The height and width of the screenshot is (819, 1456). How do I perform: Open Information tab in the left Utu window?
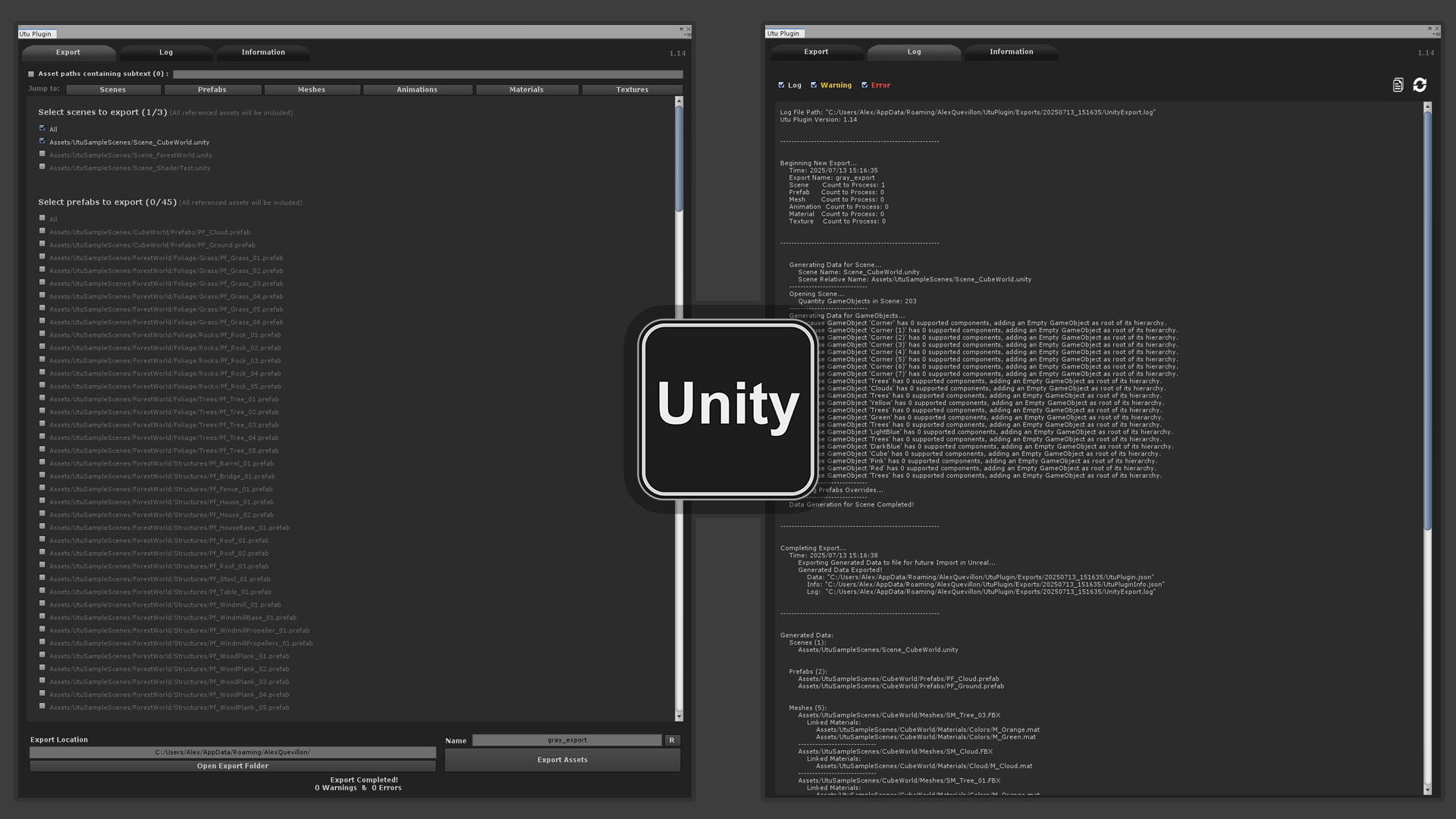pyautogui.click(x=263, y=52)
